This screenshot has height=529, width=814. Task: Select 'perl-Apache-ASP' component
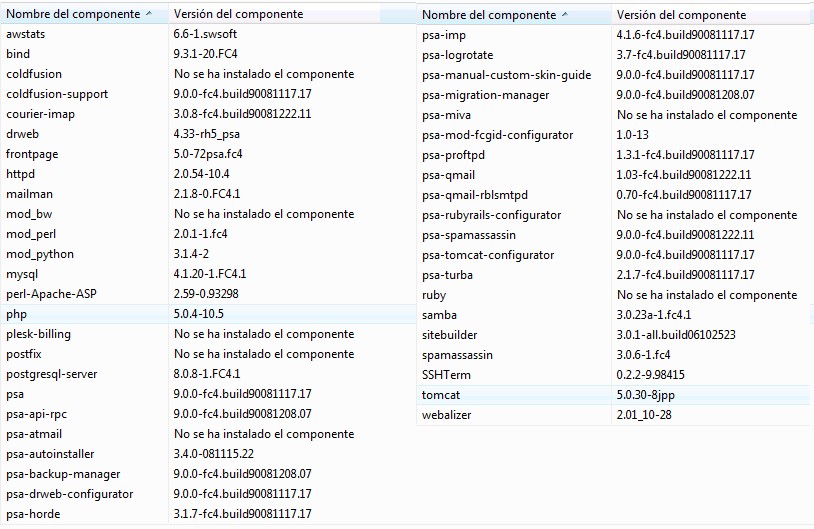pyautogui.click(x=51, y=294)
